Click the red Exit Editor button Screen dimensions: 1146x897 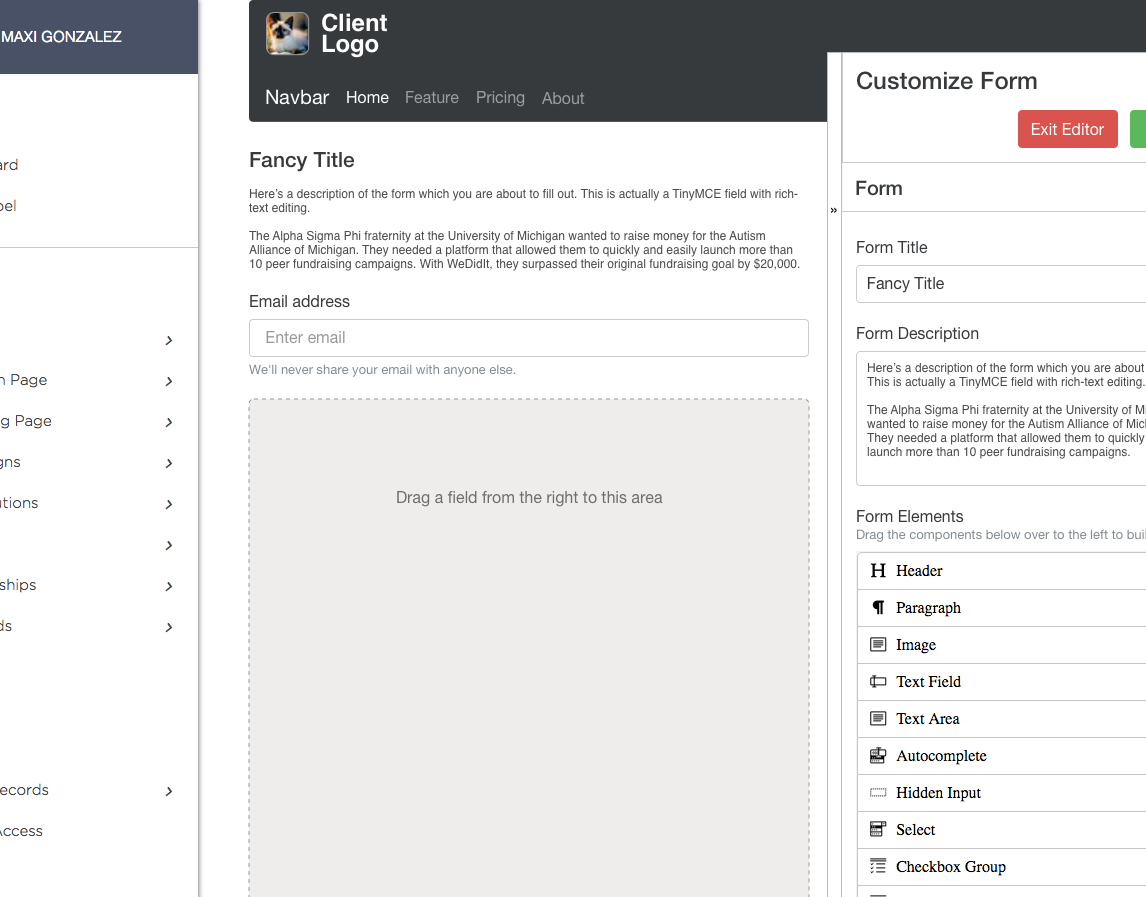pos(1067,129)
